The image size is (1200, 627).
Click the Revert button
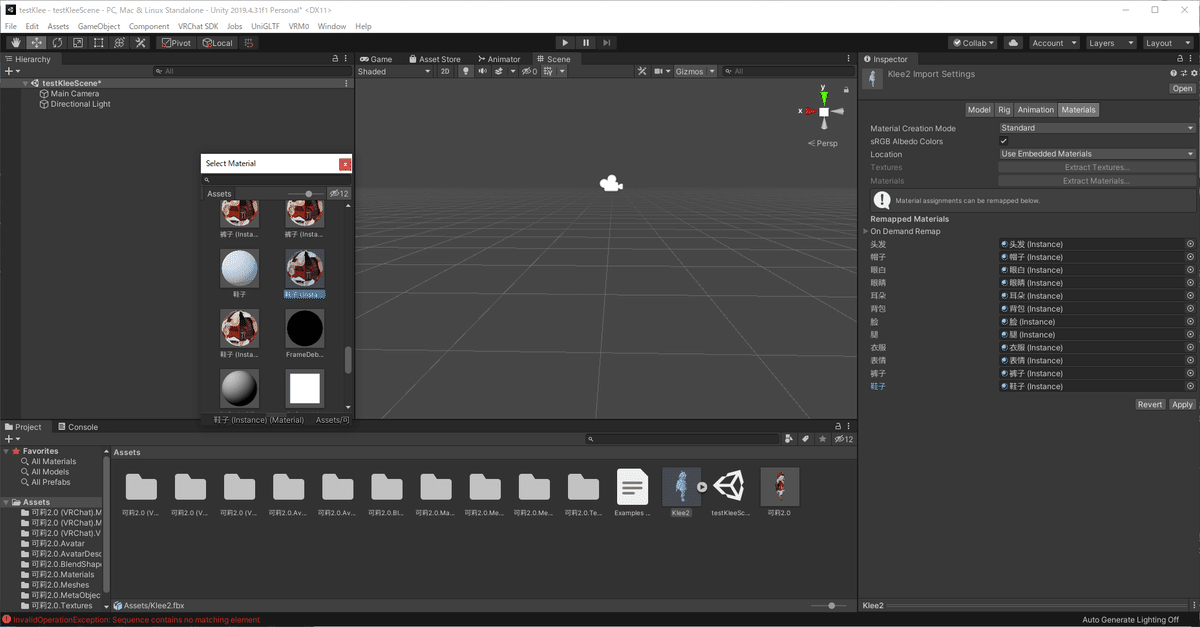[1150, 405]
